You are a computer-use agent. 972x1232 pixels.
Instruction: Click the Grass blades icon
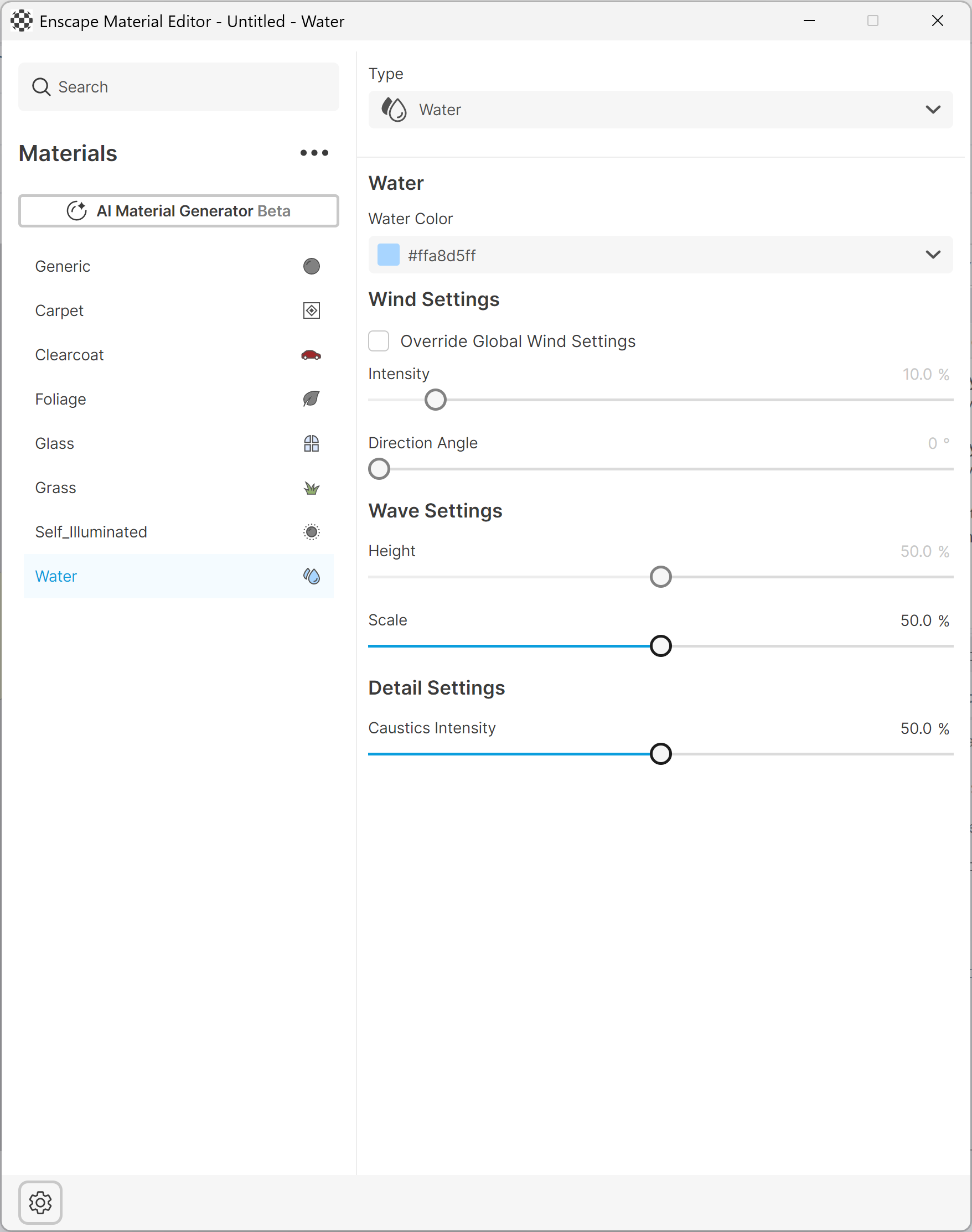pos(311,488)
